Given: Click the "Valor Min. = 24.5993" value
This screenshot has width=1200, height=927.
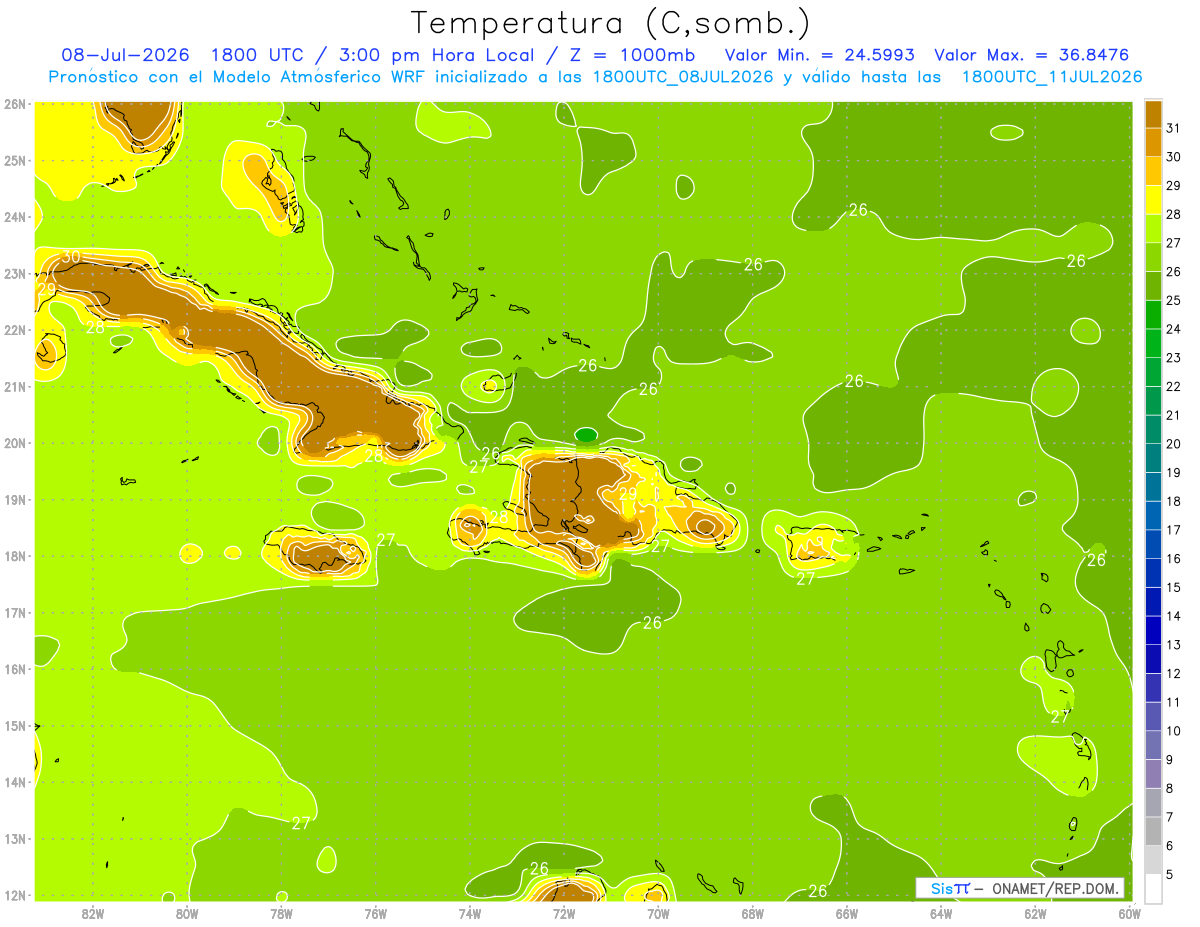Looking at the screenshot, I should point(820,55).
